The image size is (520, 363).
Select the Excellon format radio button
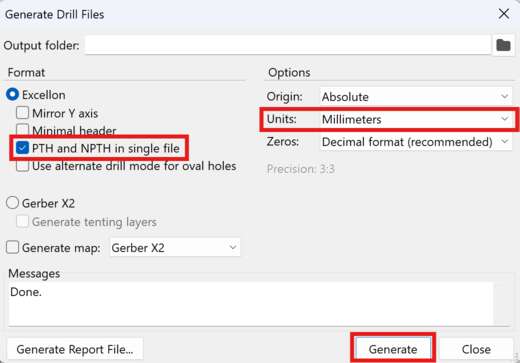point(12,95)
